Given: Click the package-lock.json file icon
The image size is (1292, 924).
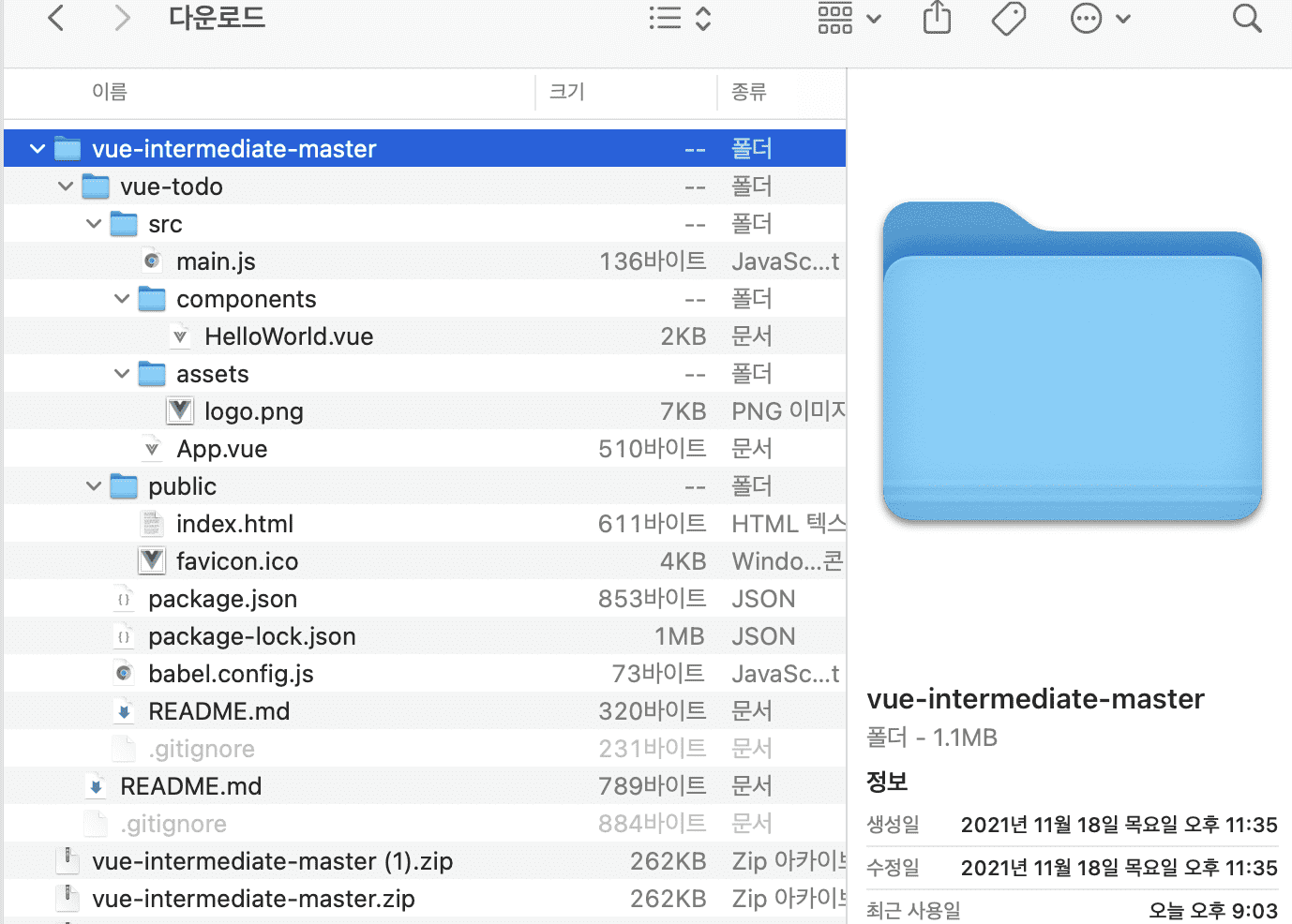Looking at the screenshot, I should [x=124, y=636].
